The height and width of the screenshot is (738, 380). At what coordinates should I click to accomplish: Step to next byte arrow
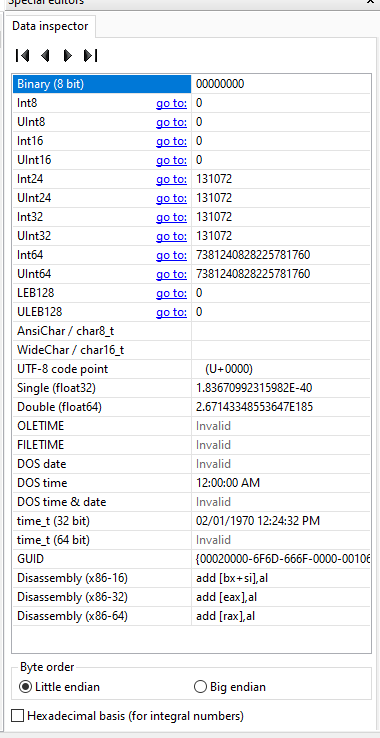point(68,56)
